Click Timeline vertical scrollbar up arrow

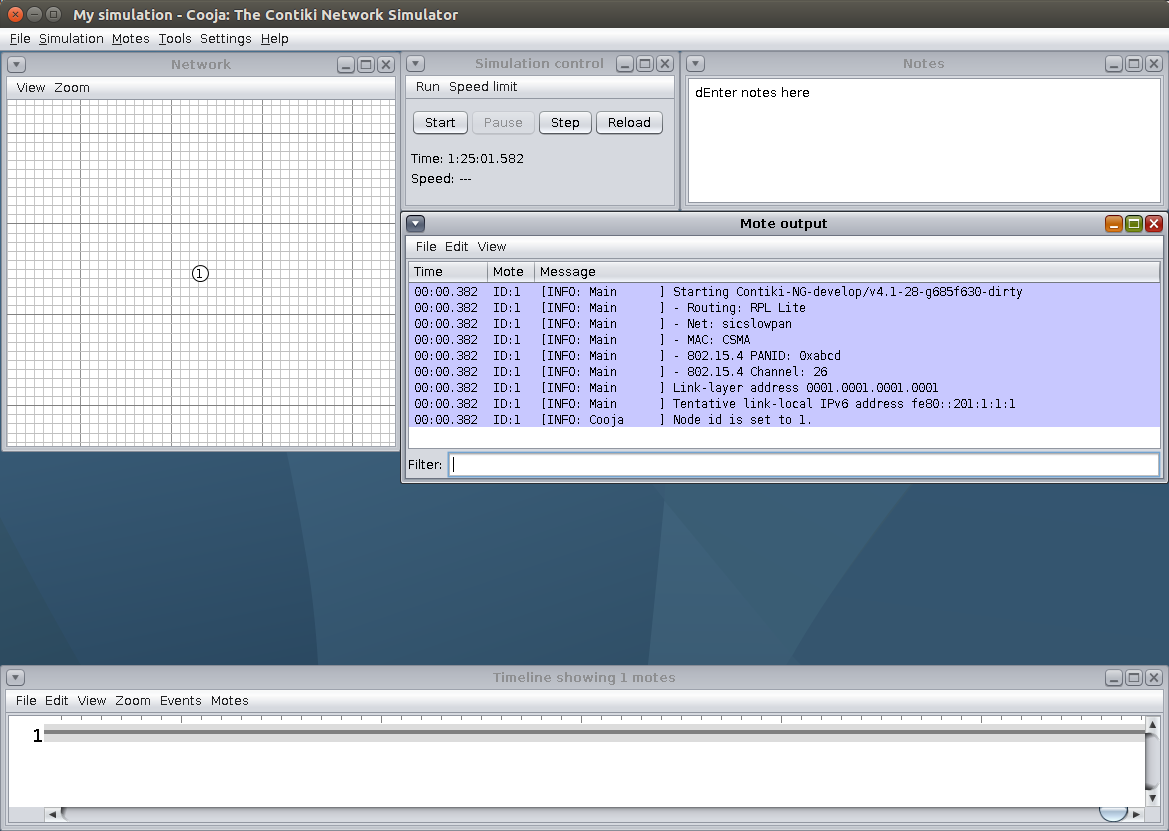point(1153,724)
